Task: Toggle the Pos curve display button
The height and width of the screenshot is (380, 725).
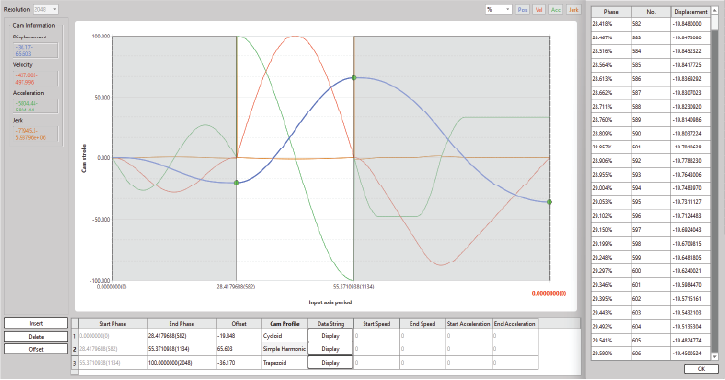Action: pyautogui.click(x=522, y=10)
